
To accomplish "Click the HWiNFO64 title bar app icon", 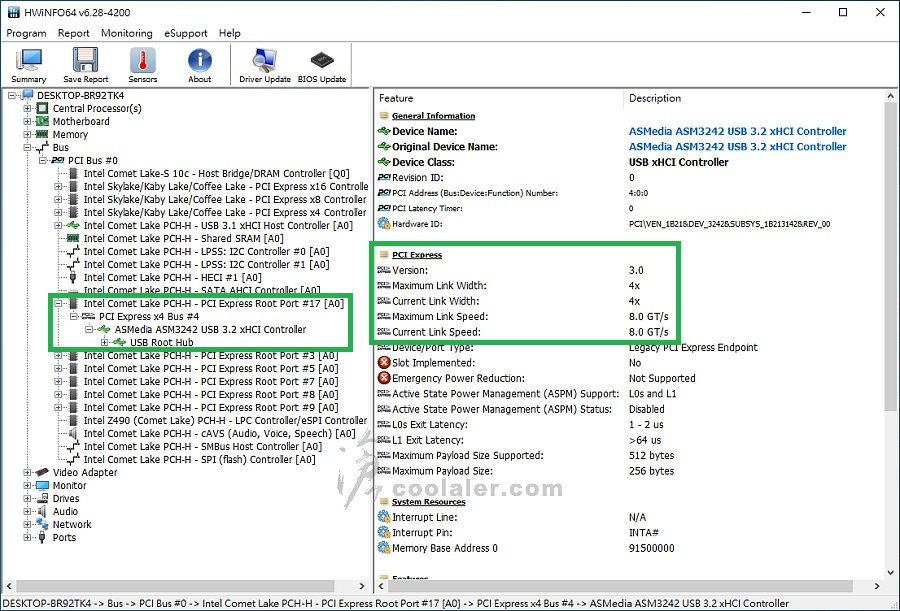I will point(13,12).
